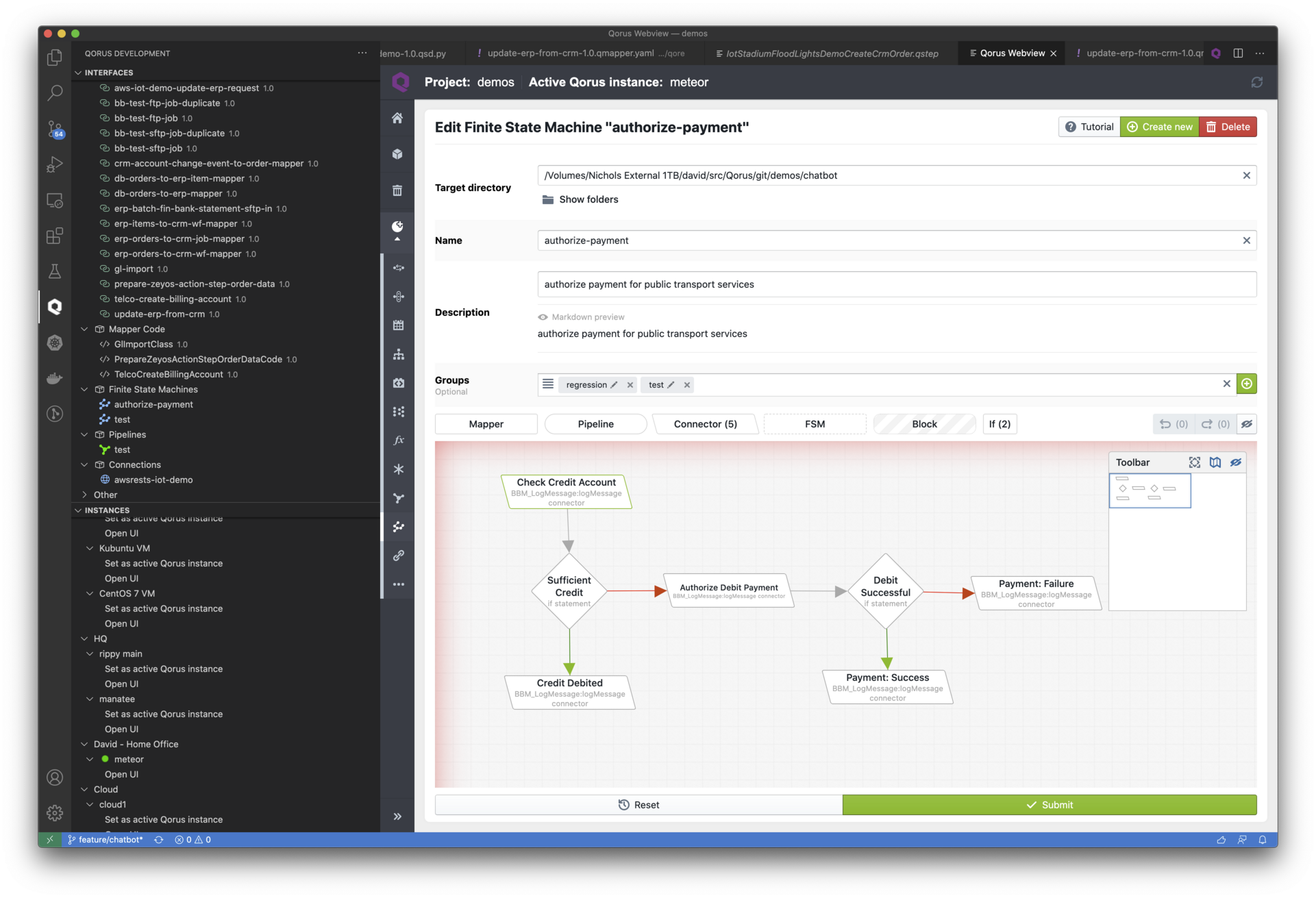
Task: Click refresh icon next to active instance
Action: pos(1256,82)
